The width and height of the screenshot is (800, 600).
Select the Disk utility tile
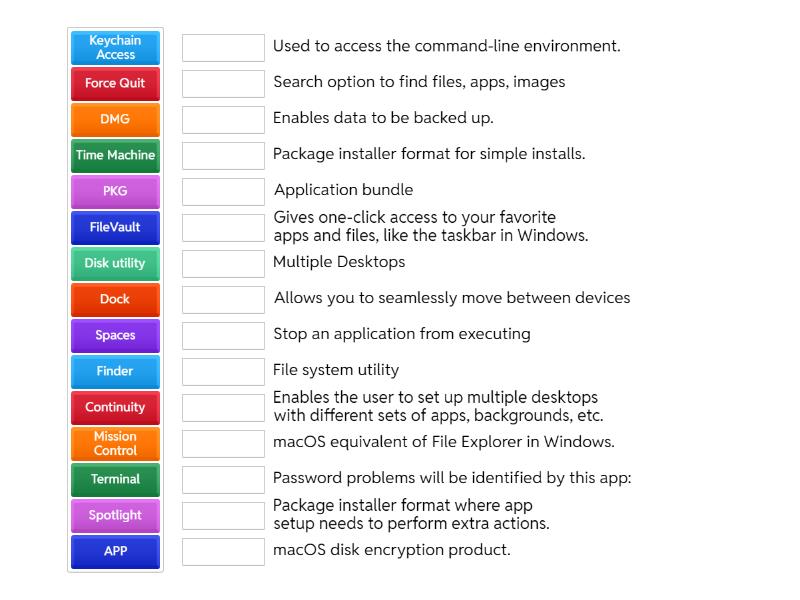click(x=115, y=263)
